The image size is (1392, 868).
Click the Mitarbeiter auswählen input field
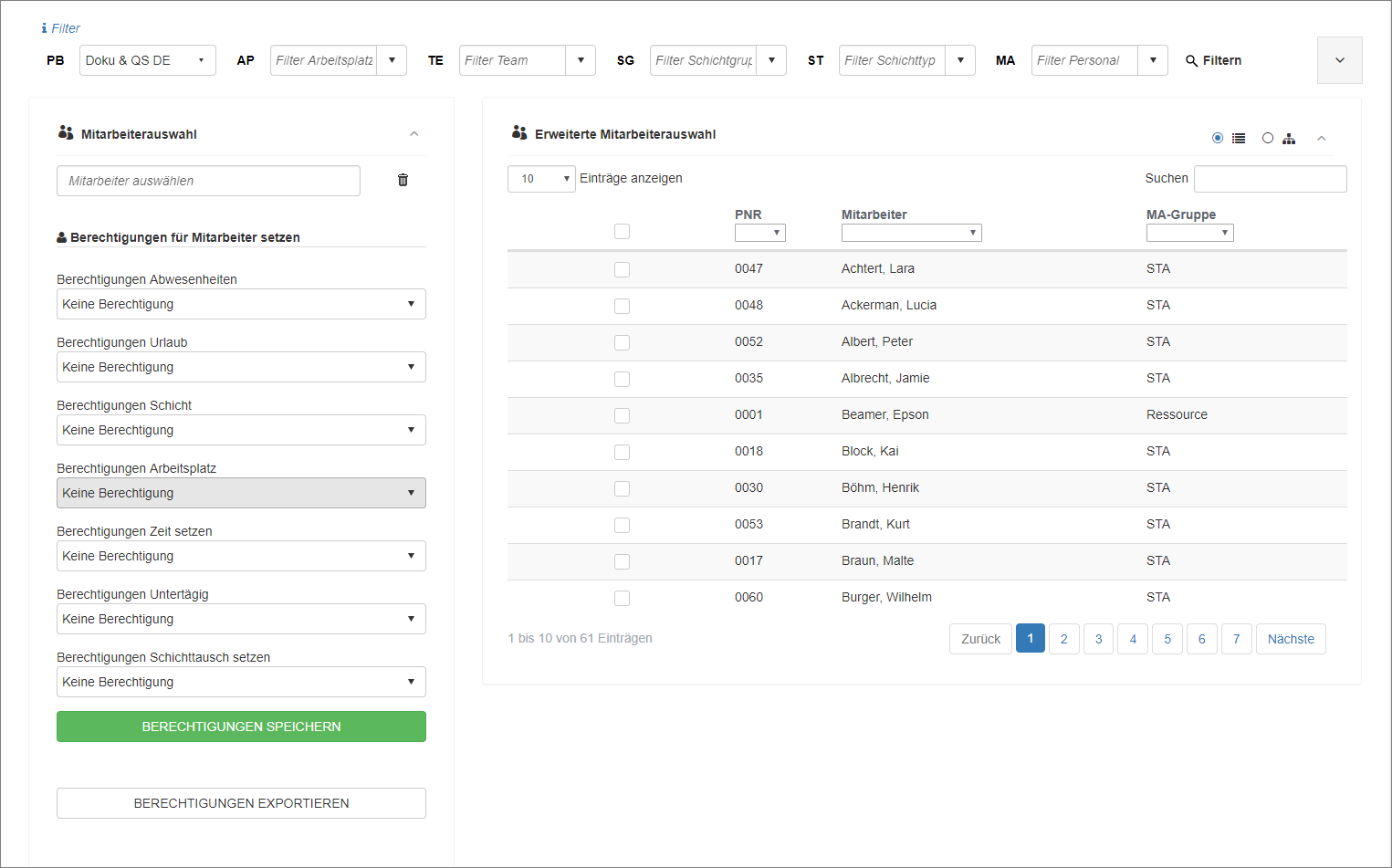coord(208,181)
